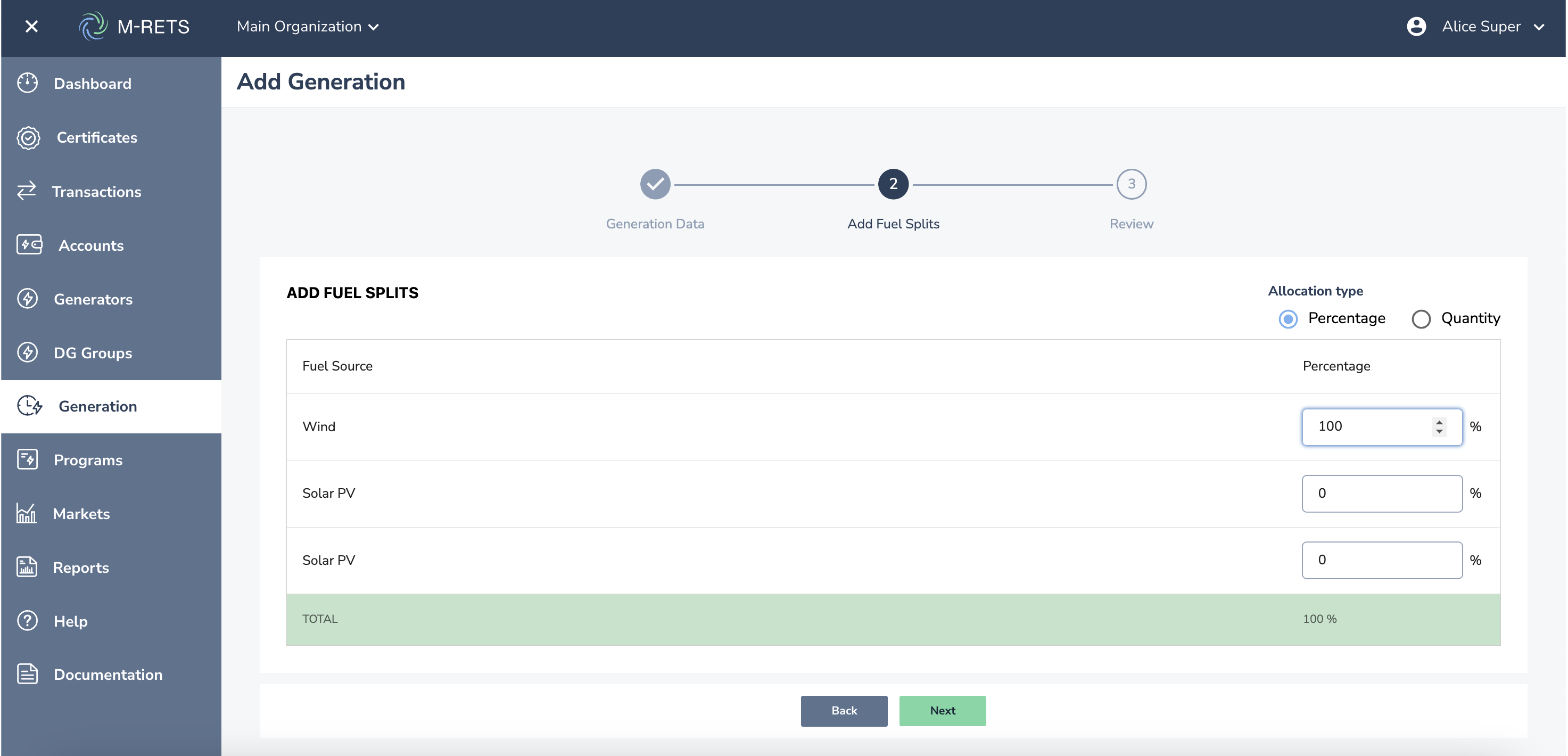This screenshot has width=1568, height=756.
Task: Click the Dashboard gauge icon
Action: point(27,84)
